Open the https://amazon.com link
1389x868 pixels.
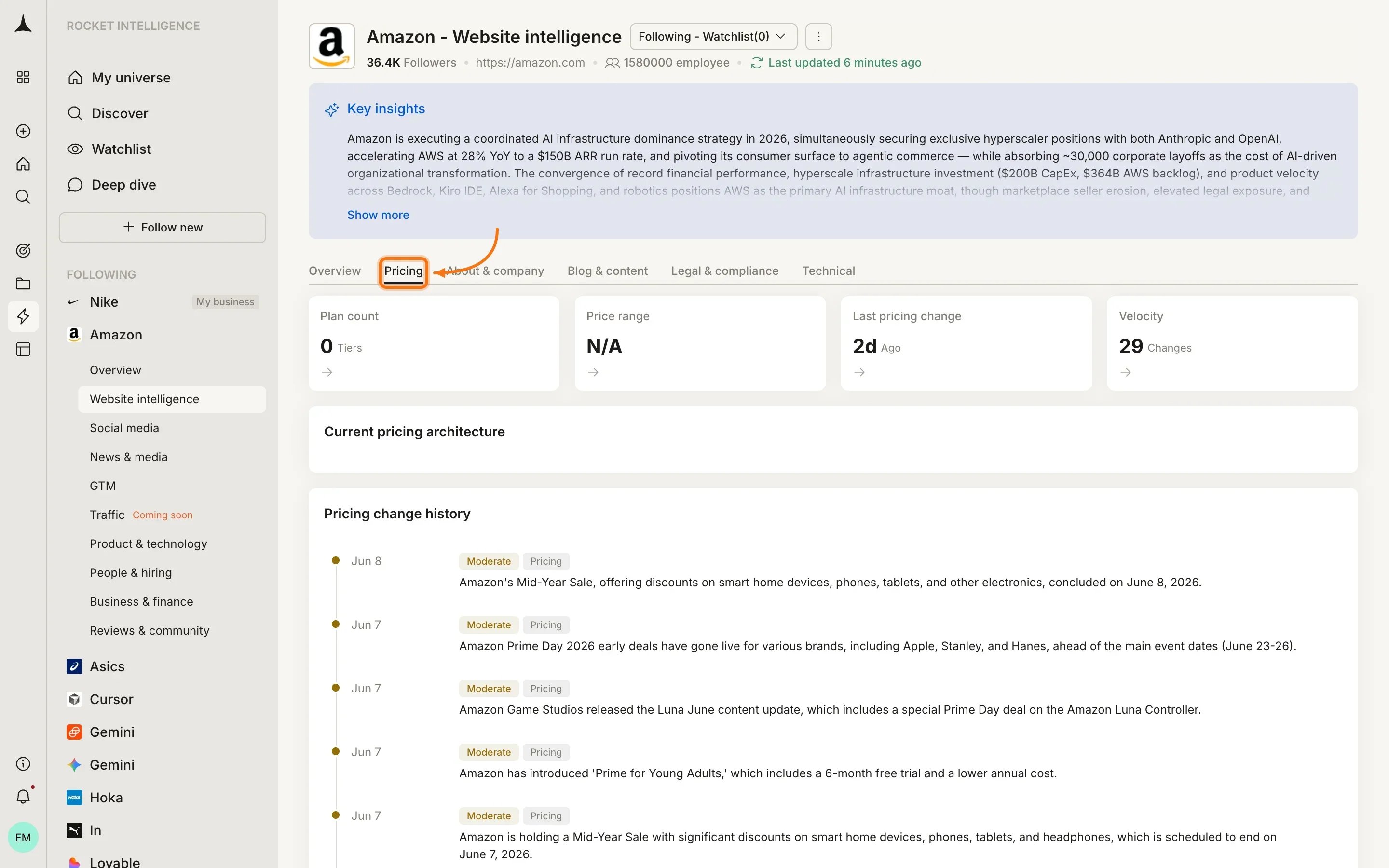pos(531,63)
